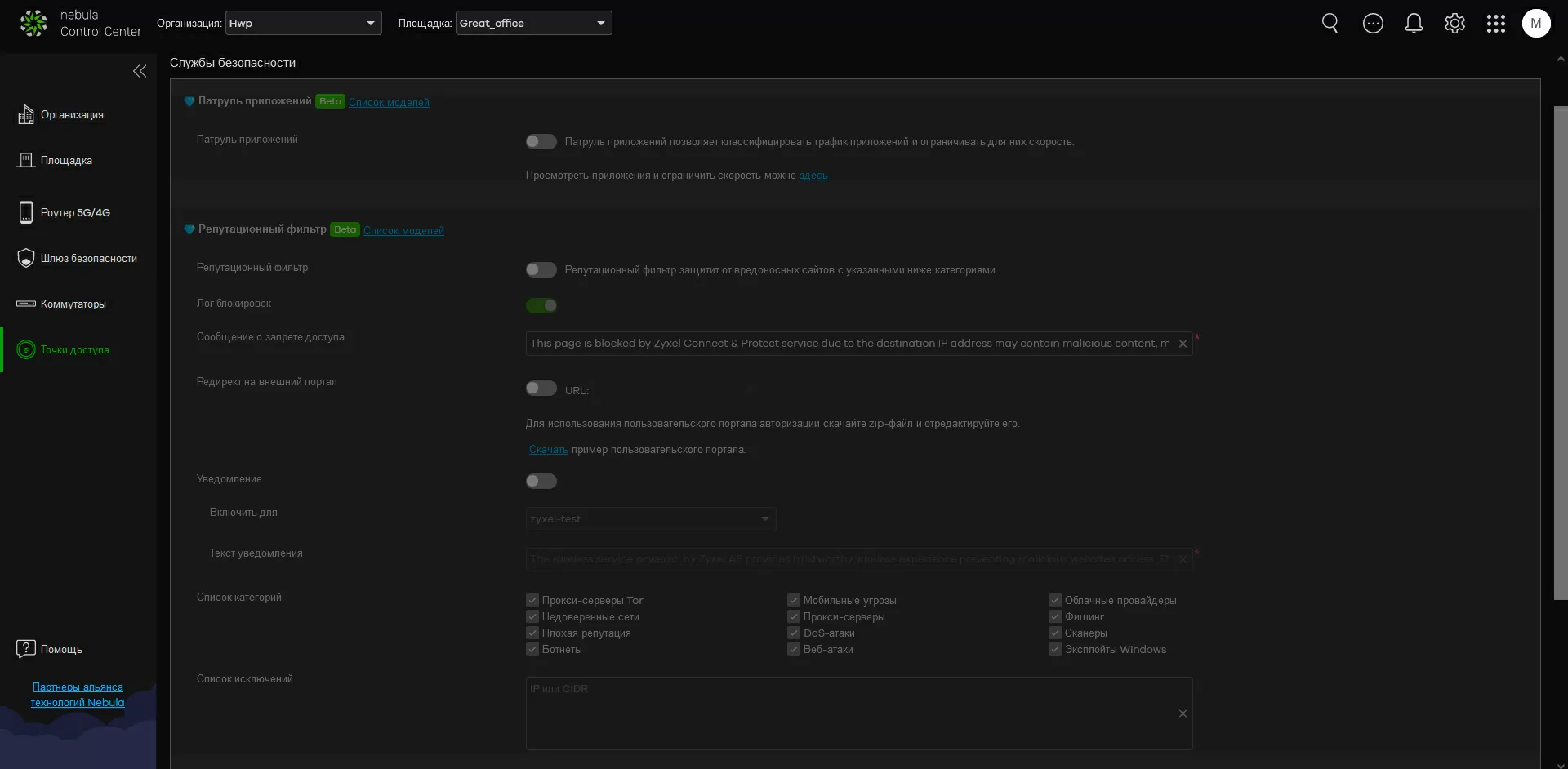Click the Организация building icon
Image resolution: width=1568 pixels, height=769 pixels.
click(x=26, y=114)
